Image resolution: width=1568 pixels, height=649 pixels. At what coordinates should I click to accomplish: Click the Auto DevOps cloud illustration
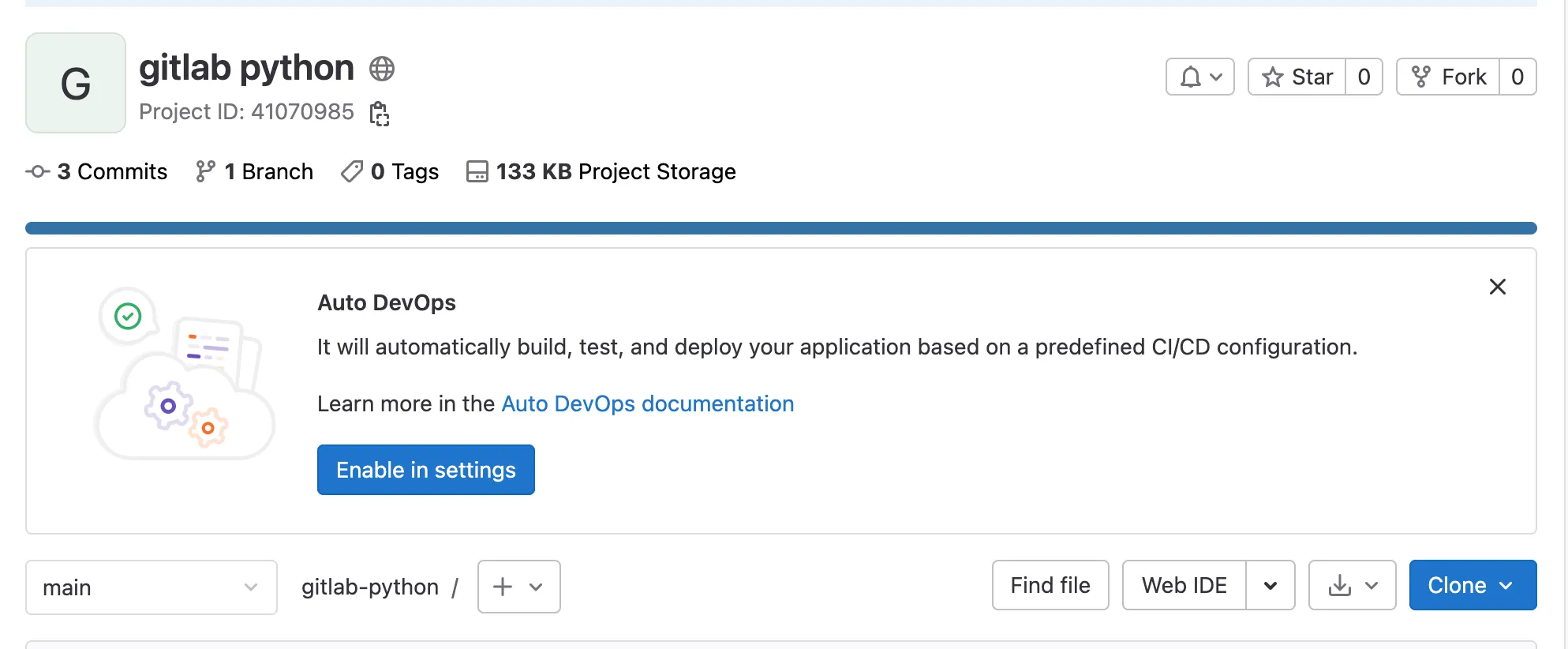coord(184,373)
